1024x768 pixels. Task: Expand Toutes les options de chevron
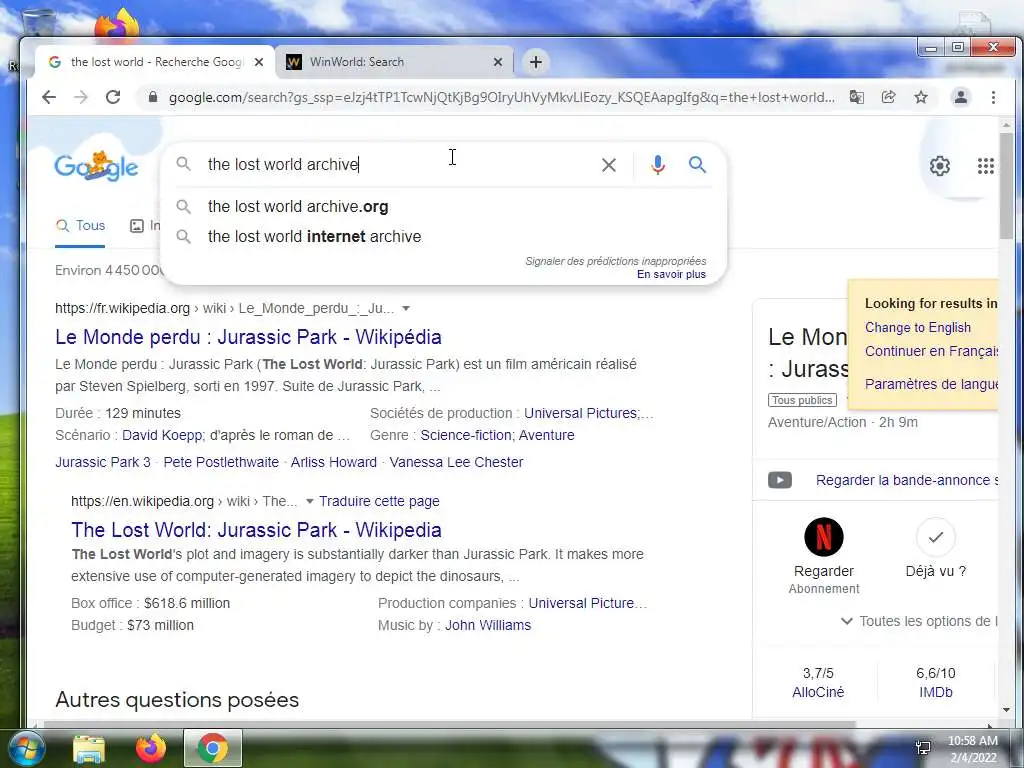click(x=846, y=621)
